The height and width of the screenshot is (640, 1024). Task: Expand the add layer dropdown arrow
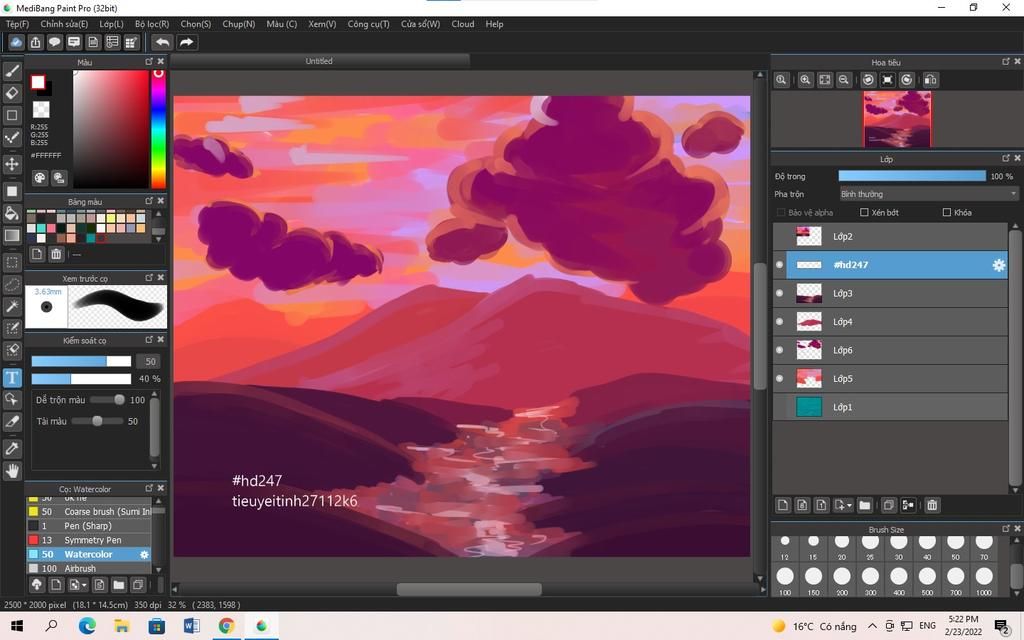tap(848, 505)
